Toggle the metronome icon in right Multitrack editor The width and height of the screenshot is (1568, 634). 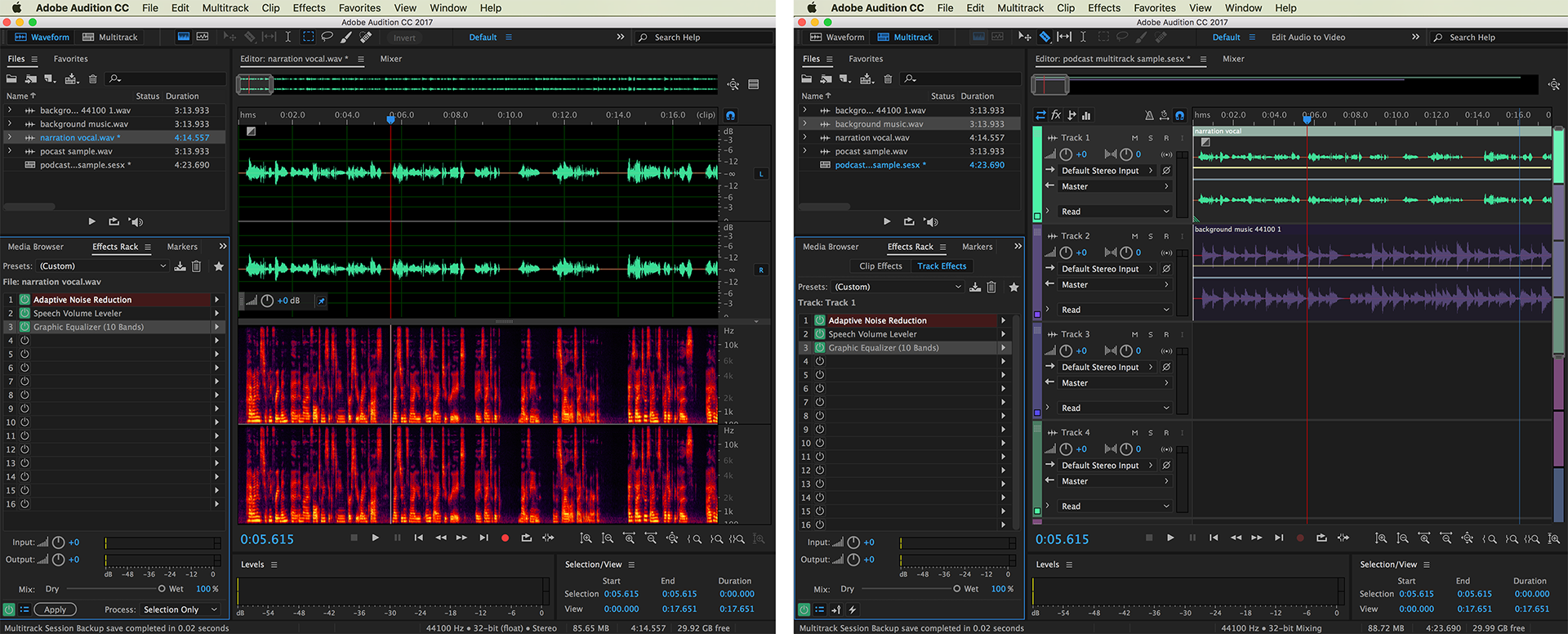[1149, 115]
